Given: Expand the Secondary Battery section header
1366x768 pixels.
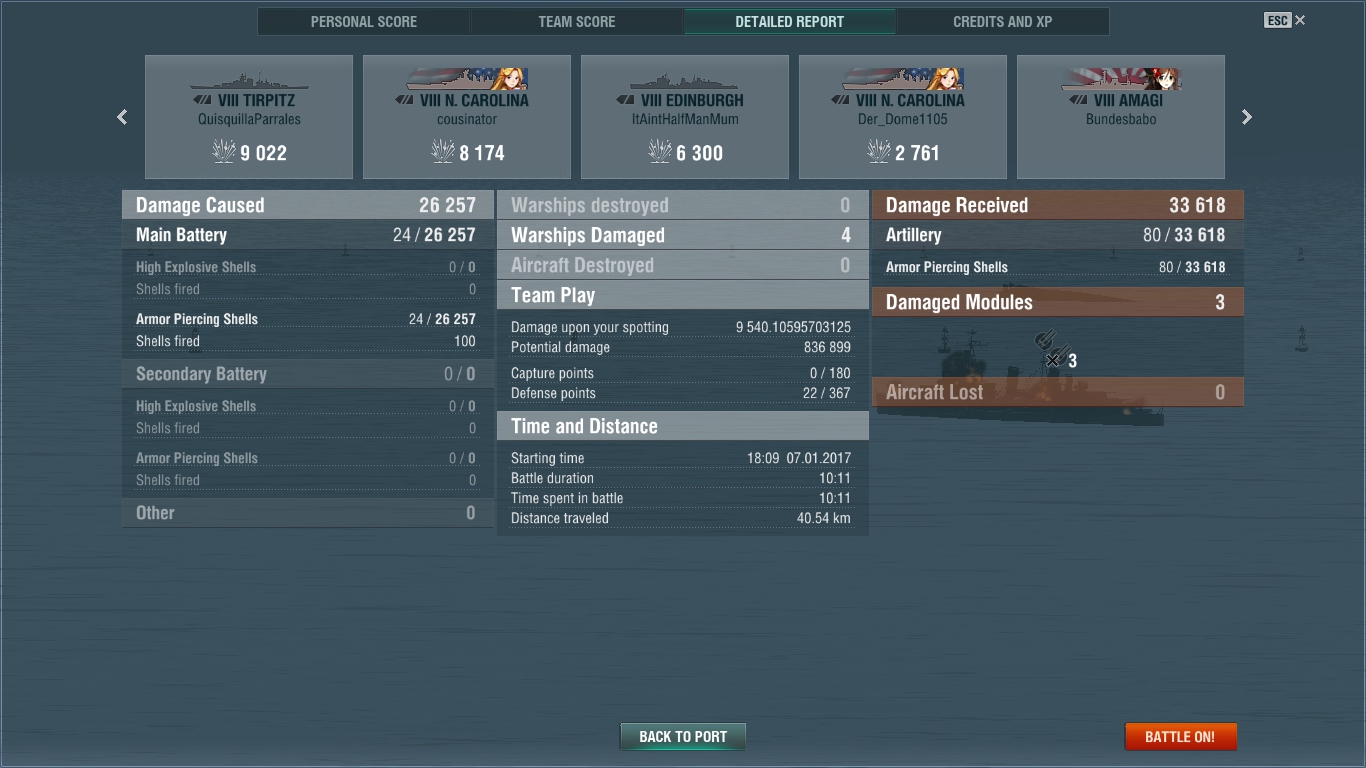Looking at the screenshot, I should pyautogui.click(x=308, y=374).
